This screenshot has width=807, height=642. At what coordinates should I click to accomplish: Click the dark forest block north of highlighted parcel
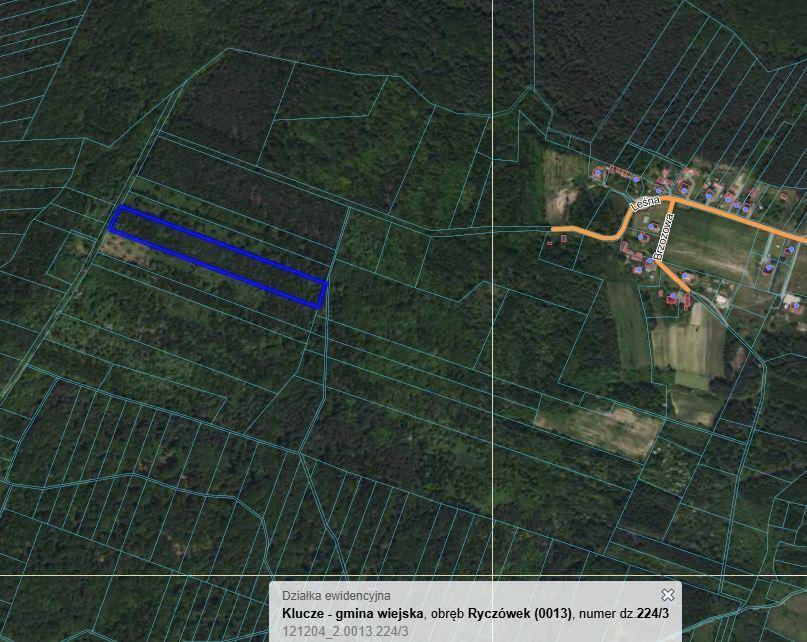tap(240, 180)
